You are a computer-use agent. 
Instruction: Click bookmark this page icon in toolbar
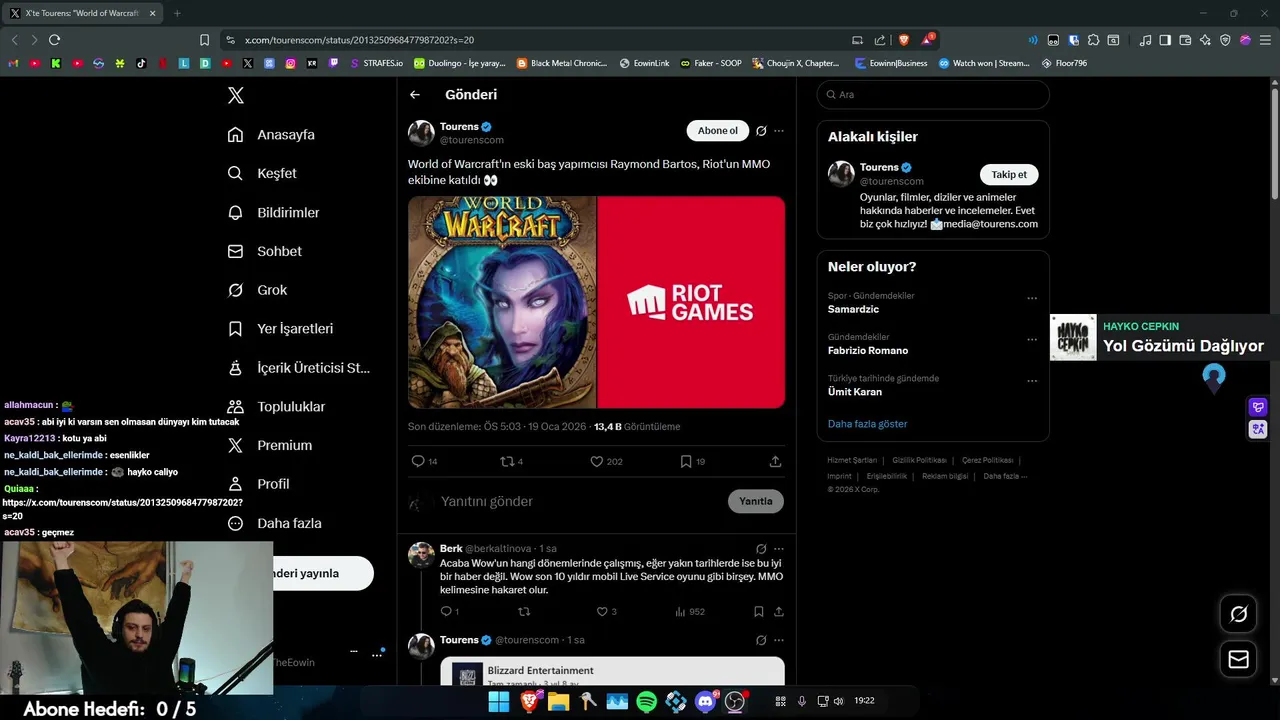204,40
